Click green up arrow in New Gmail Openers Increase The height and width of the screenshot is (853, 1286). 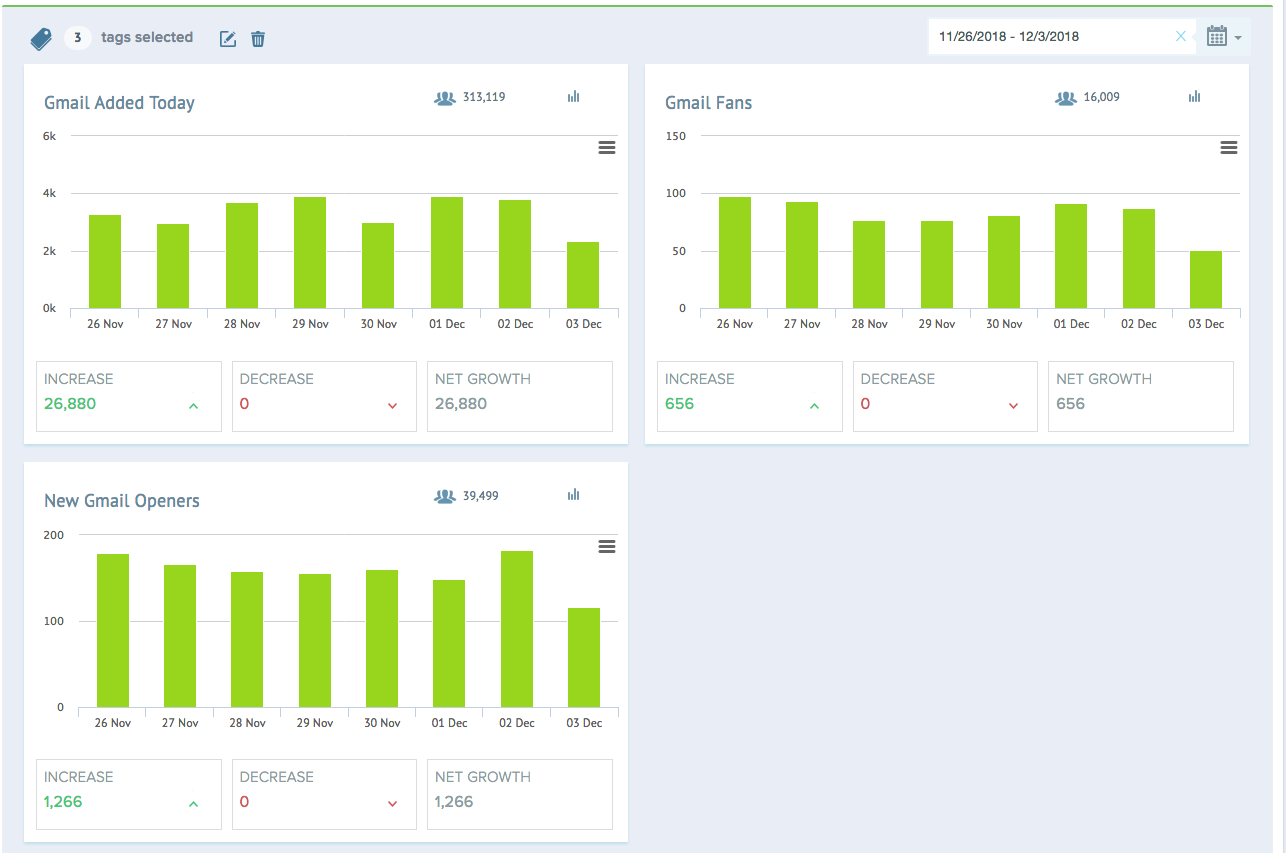coord(193,804)
